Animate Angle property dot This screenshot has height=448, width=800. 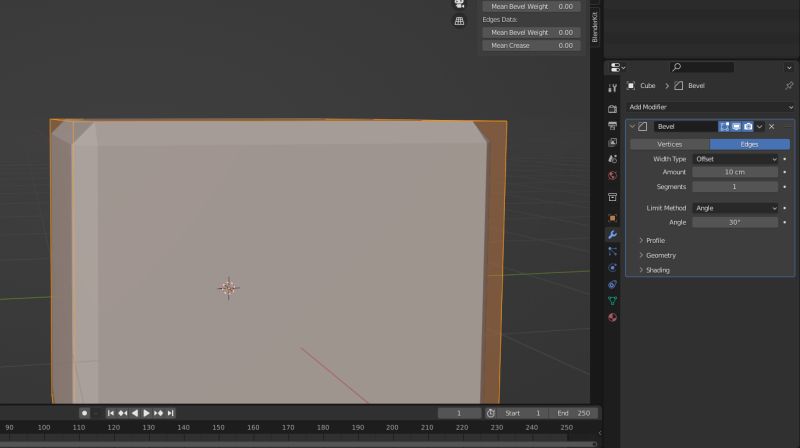(x=785, y=222)
